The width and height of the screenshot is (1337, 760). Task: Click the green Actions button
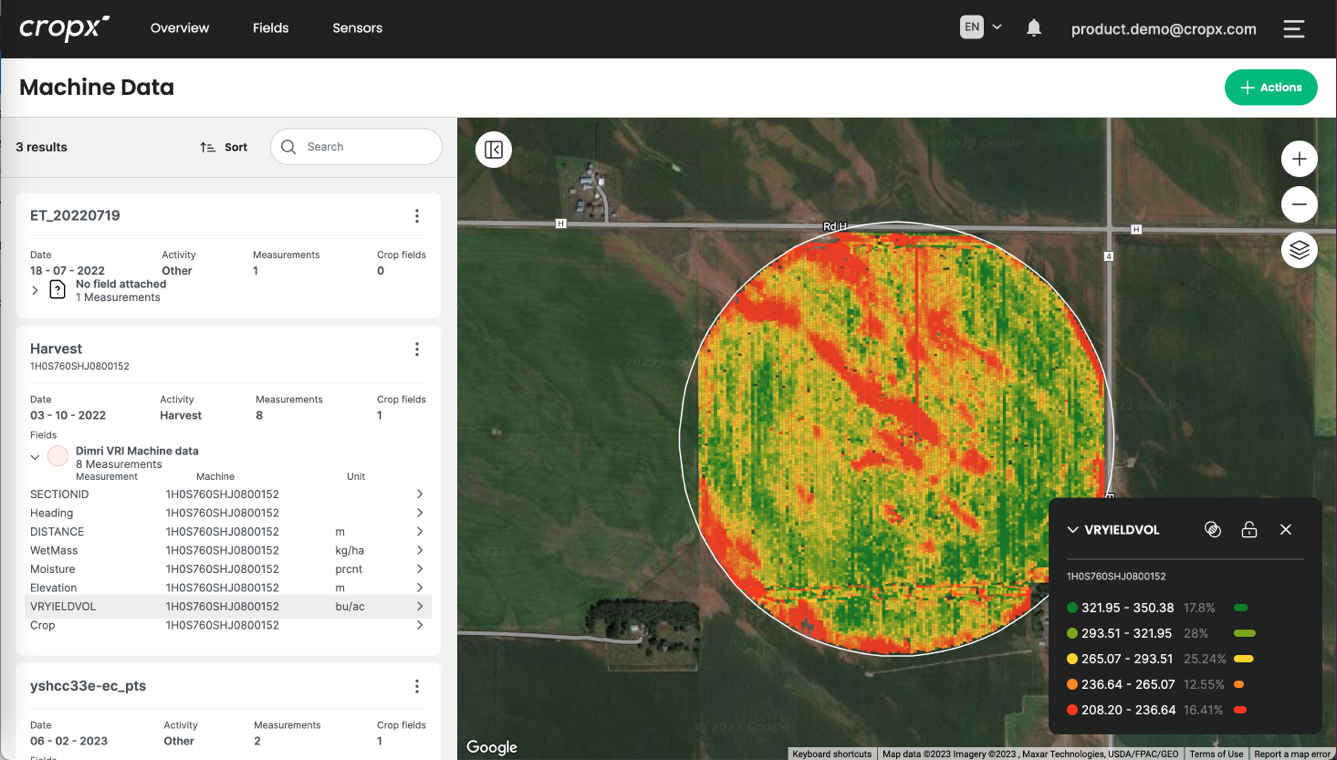point(1270,88)
